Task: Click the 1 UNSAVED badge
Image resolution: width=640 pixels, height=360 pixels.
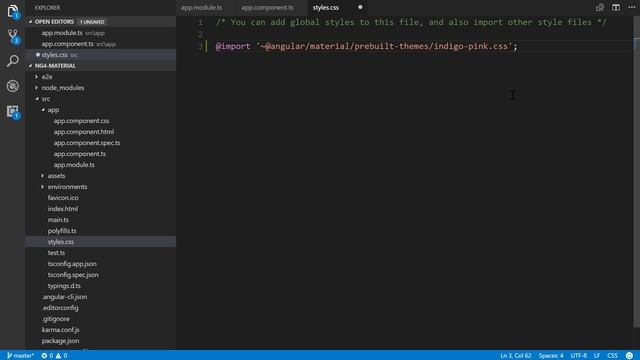Action: coord(92,22)
